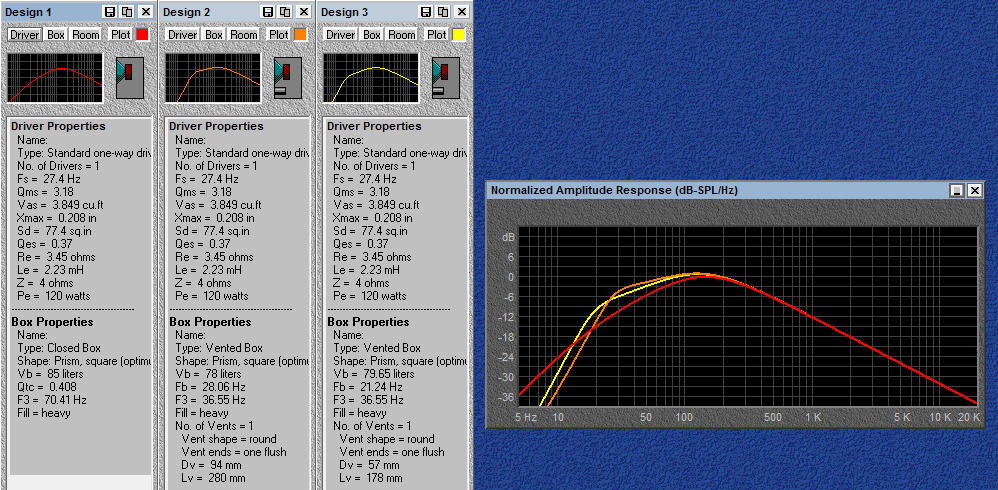Viewport: 998px width, 490px height.
Task: Click 'Vent ends = one flush' in Design 2
Action: point(234,452)
